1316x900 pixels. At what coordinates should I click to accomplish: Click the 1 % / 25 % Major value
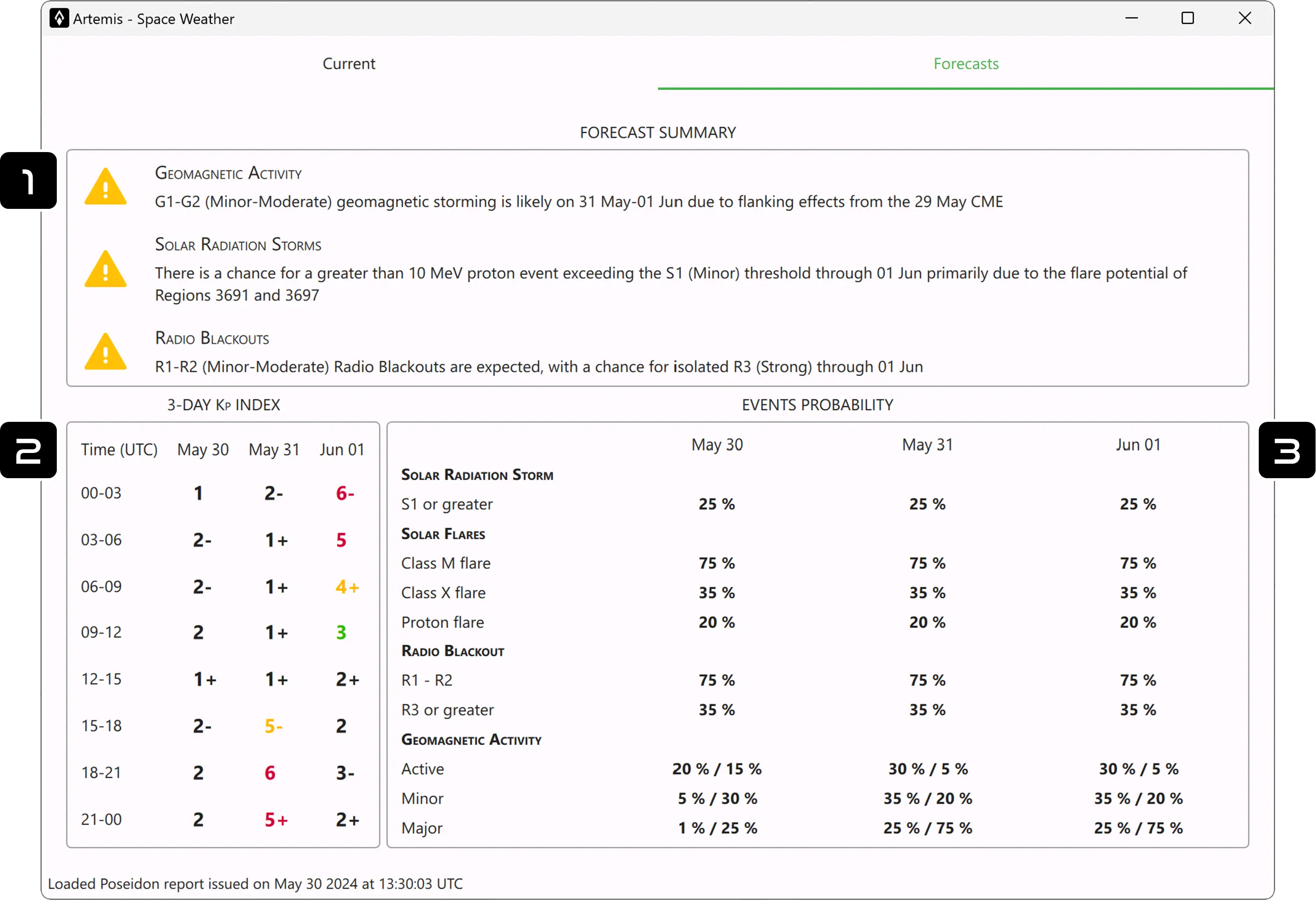tap(717, 828)
